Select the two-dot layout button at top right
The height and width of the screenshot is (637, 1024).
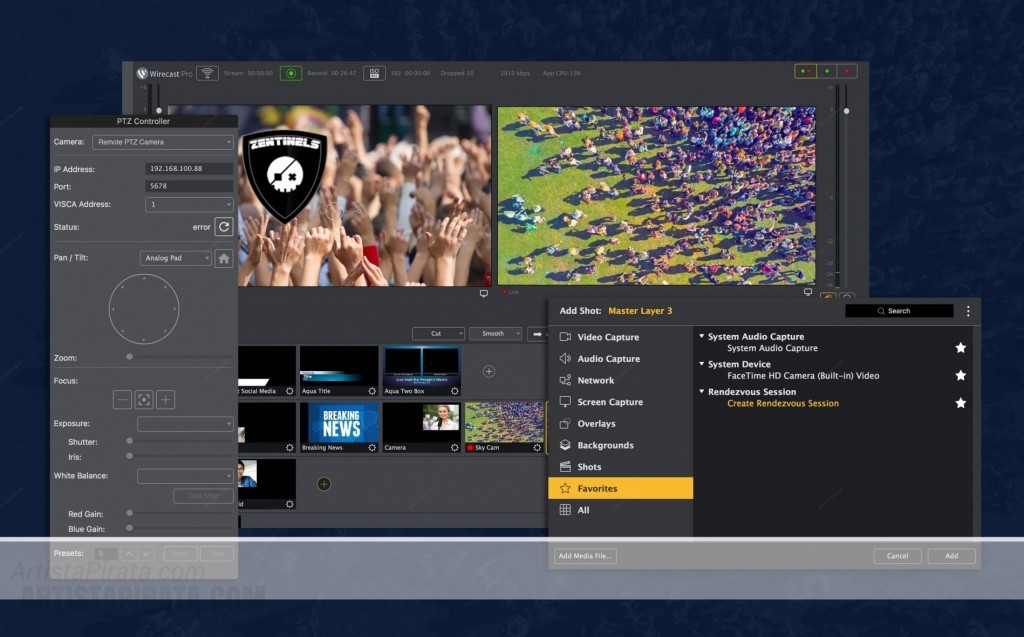[x=805, y=71]
